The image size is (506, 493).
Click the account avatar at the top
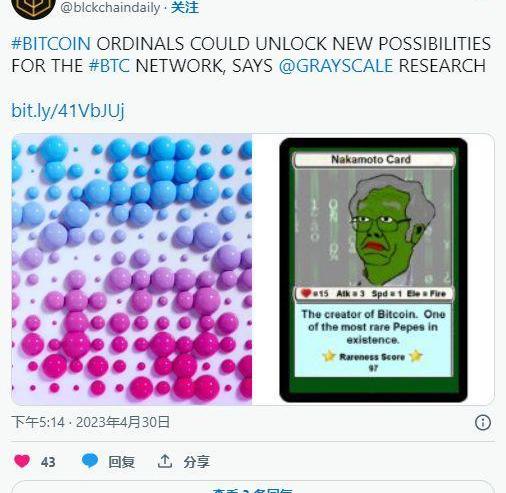coord(33,8)
